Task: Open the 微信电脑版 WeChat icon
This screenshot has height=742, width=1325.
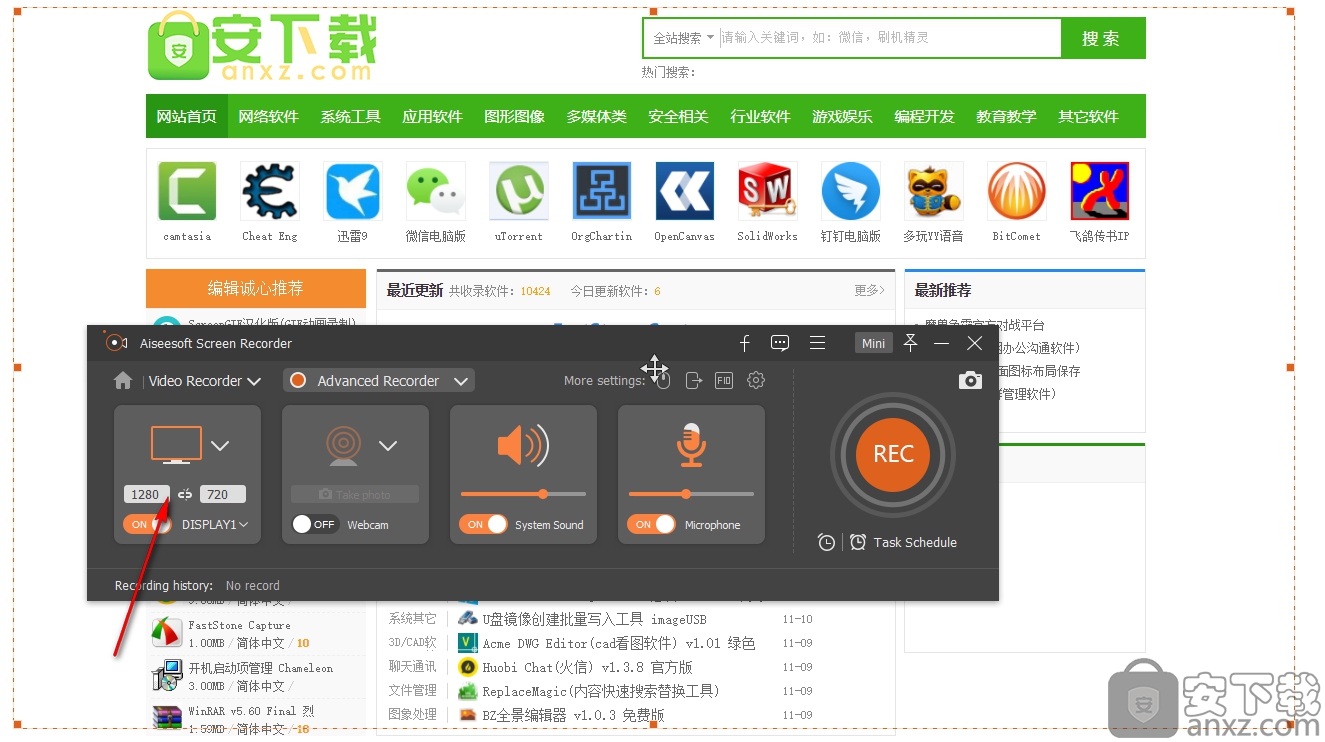Action: click(436, 191)
